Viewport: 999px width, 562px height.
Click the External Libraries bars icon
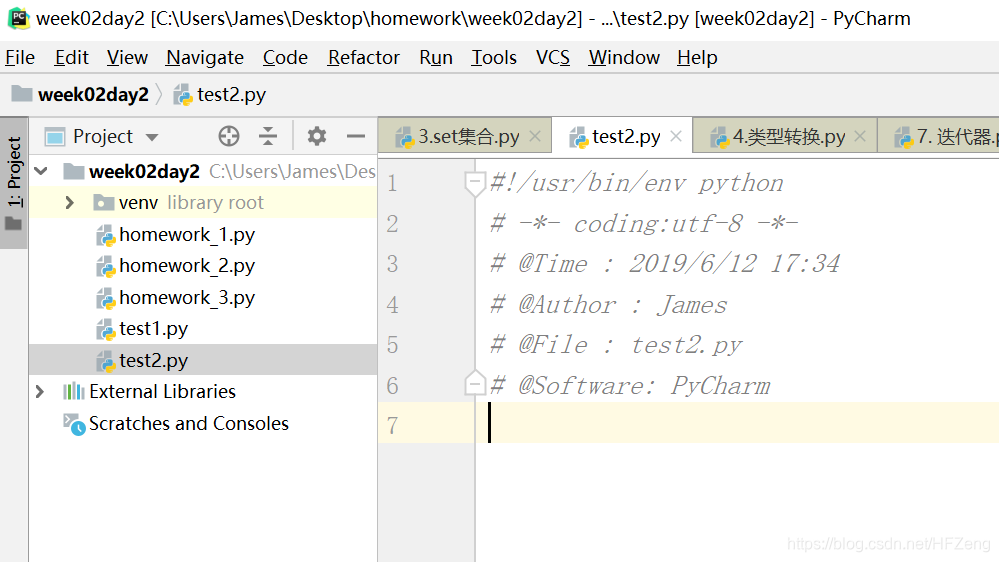(74, 391)
